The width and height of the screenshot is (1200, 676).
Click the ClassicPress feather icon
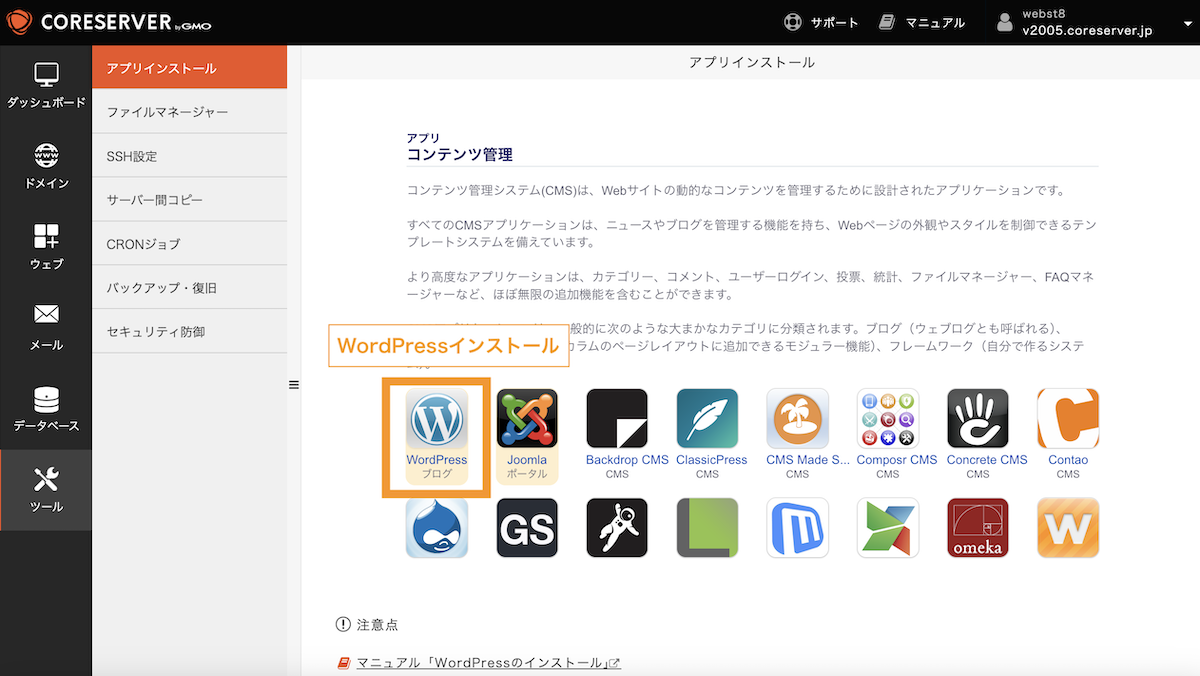pyautogui.click(x=707, y=419)
